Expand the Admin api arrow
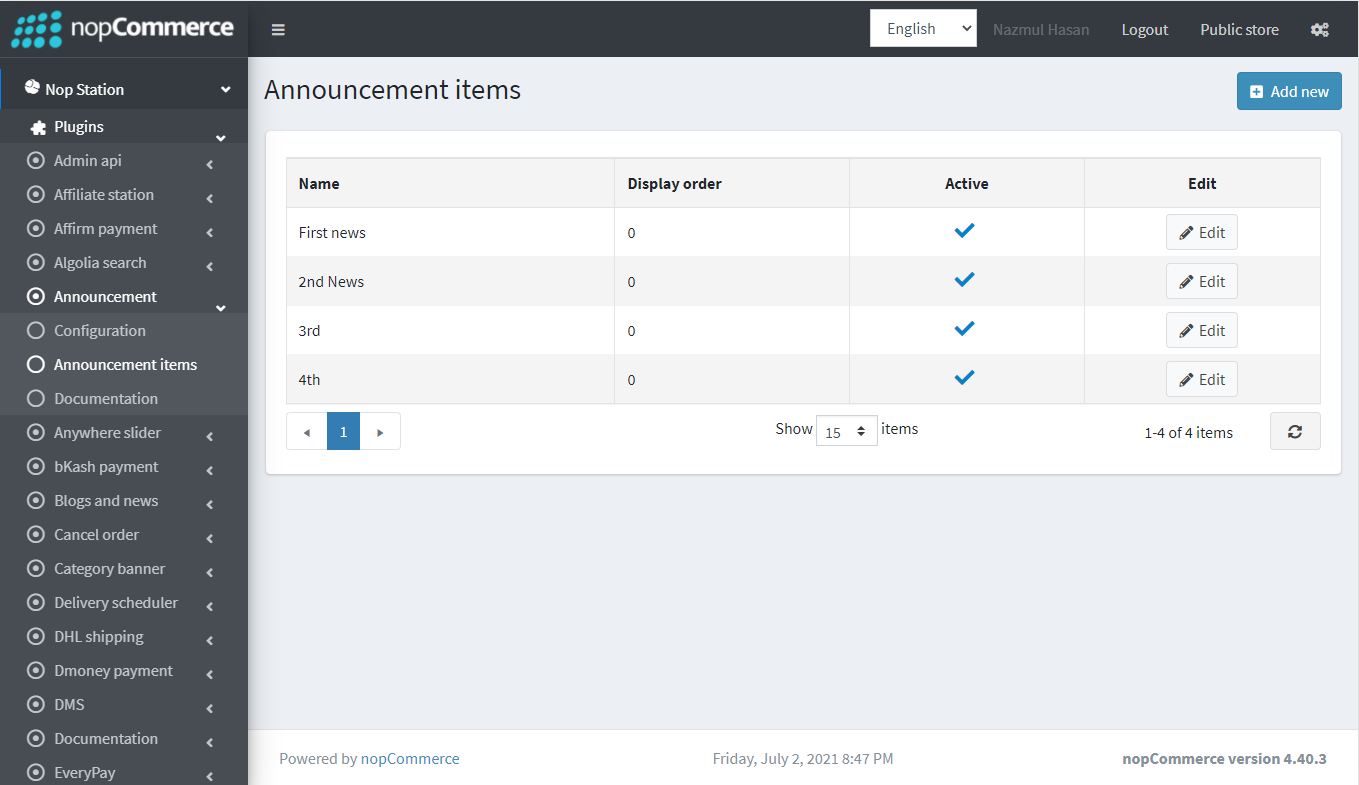This screenshot has height=785, width=1359. point(210,165)
